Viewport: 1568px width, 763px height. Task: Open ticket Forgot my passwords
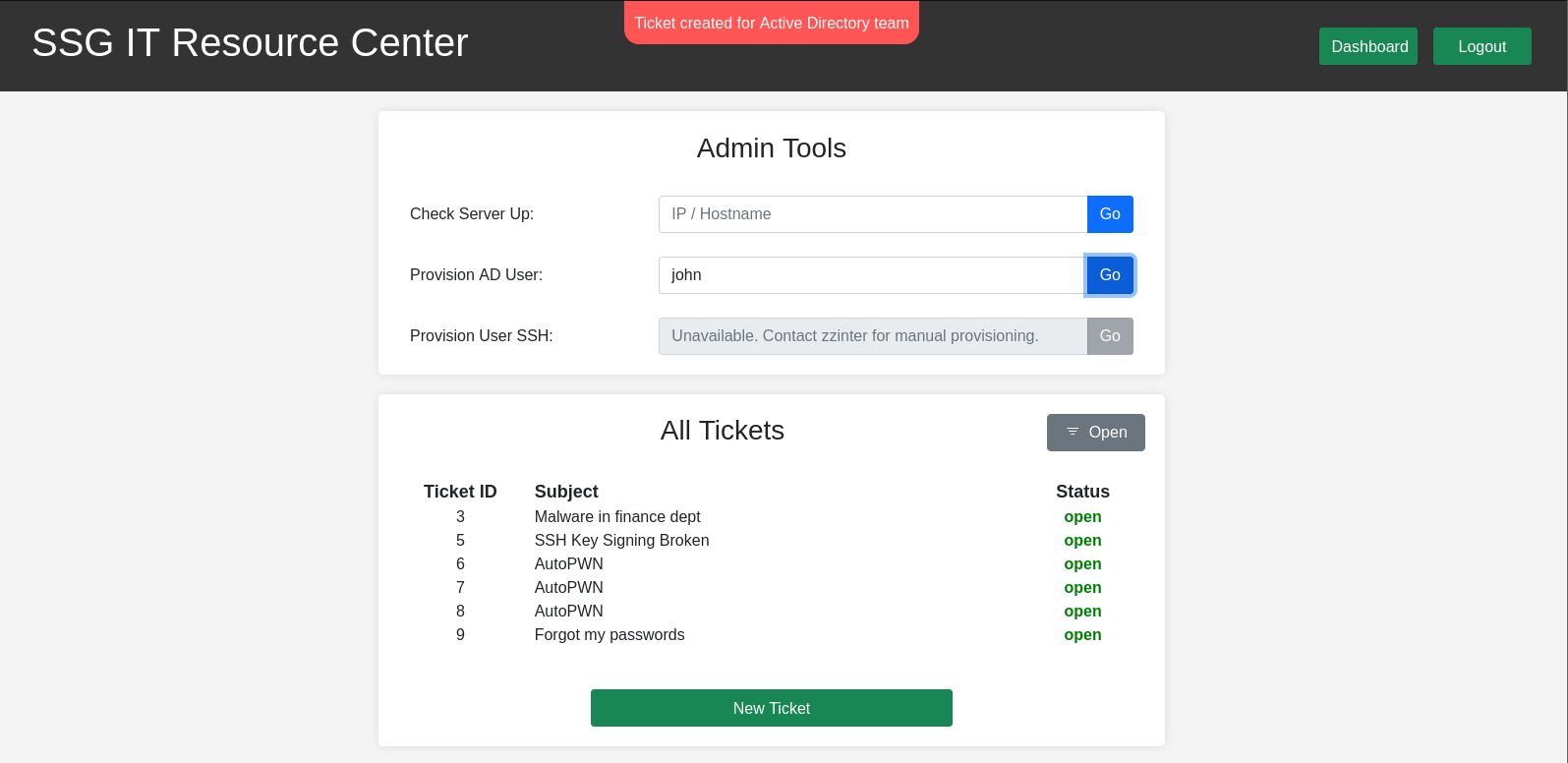610,634
